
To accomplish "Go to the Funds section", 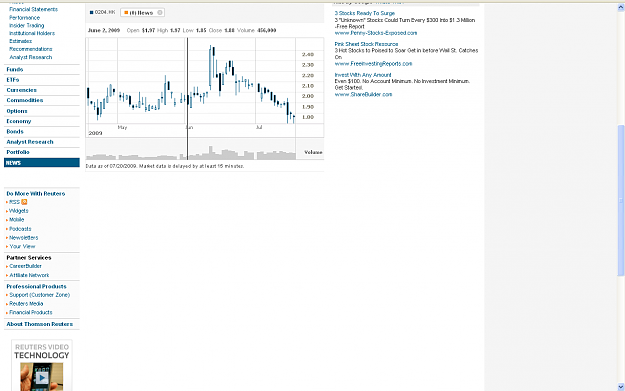I will 15,69.
